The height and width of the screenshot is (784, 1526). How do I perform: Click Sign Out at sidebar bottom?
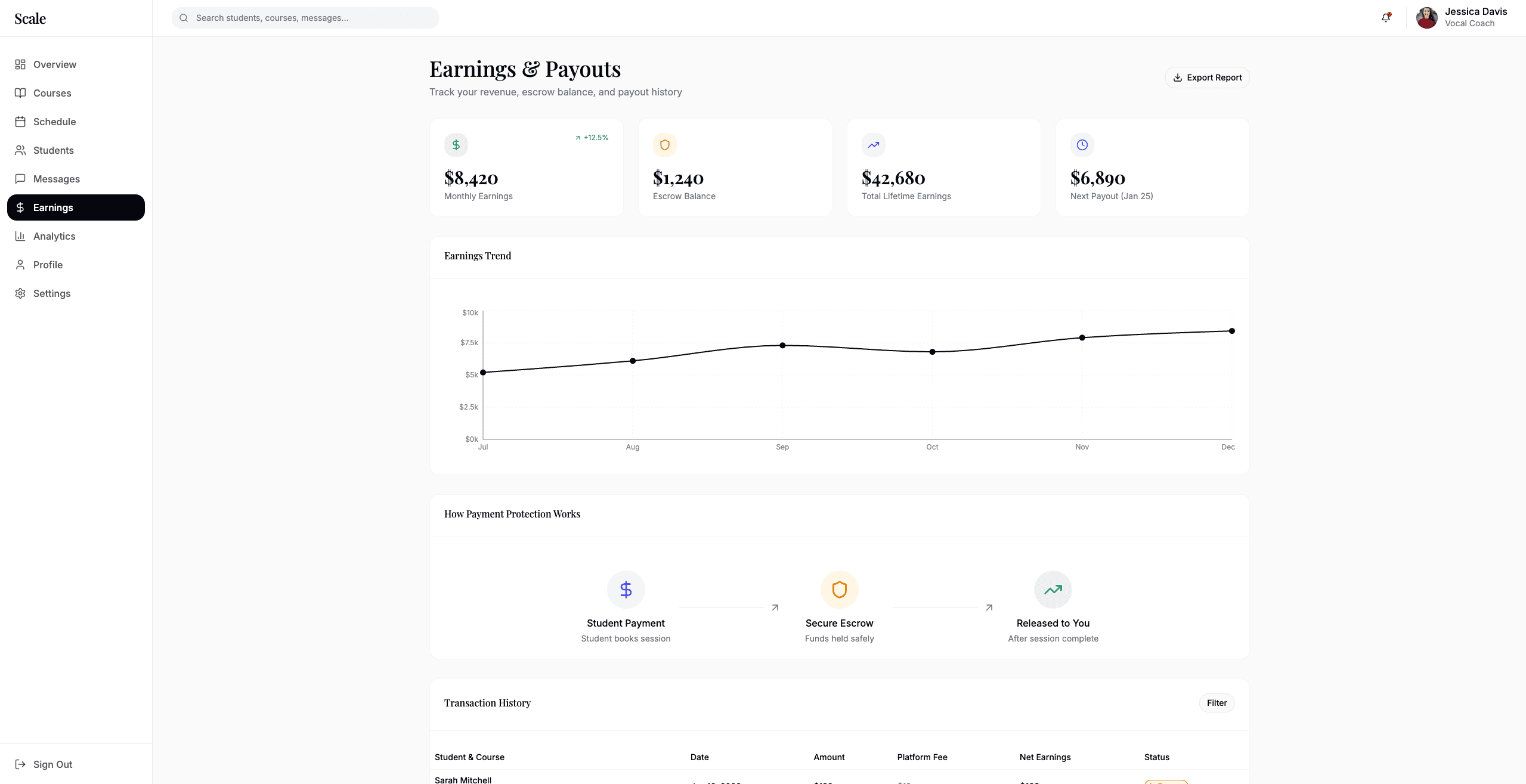point(52,764)
